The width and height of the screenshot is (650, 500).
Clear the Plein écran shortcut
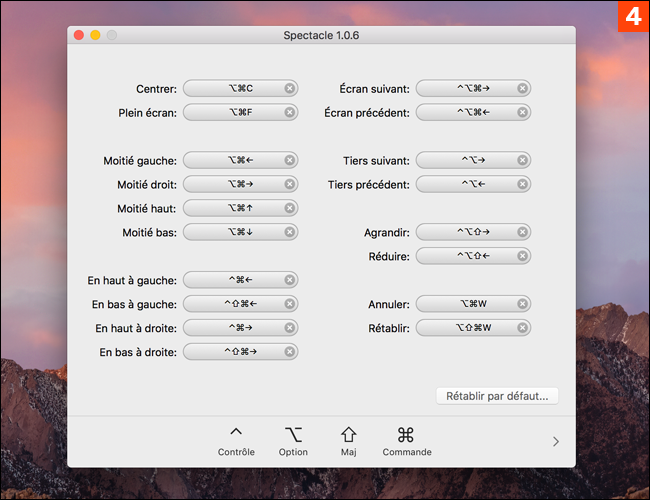click(290, 112)
